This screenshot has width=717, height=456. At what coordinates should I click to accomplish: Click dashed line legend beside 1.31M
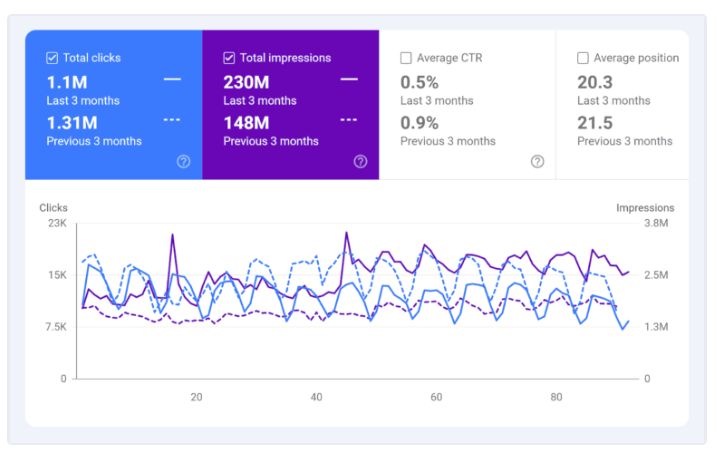click(x=172, y=120)
